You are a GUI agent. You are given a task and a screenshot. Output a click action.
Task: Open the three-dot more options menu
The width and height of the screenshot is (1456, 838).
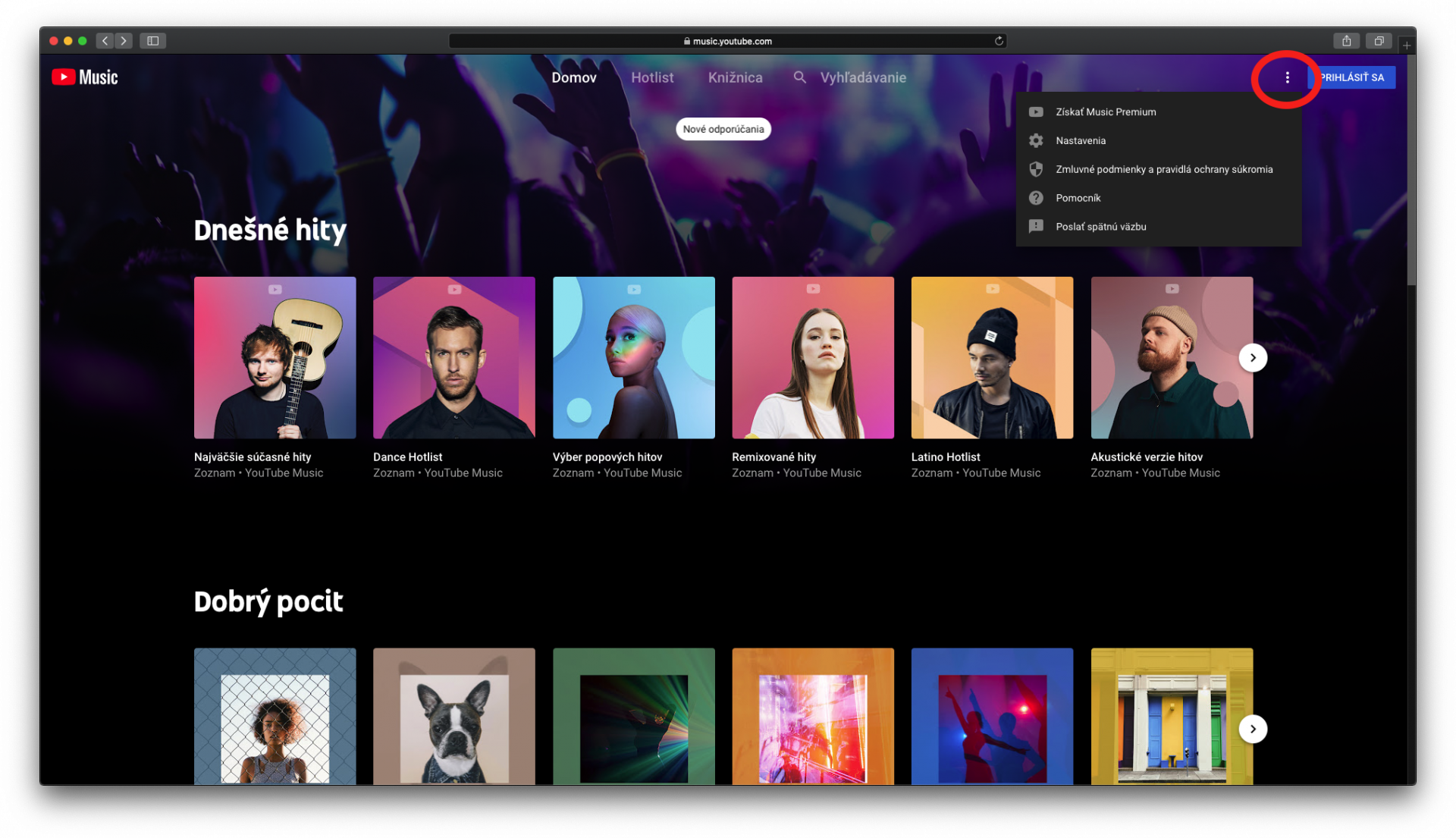1287,77
